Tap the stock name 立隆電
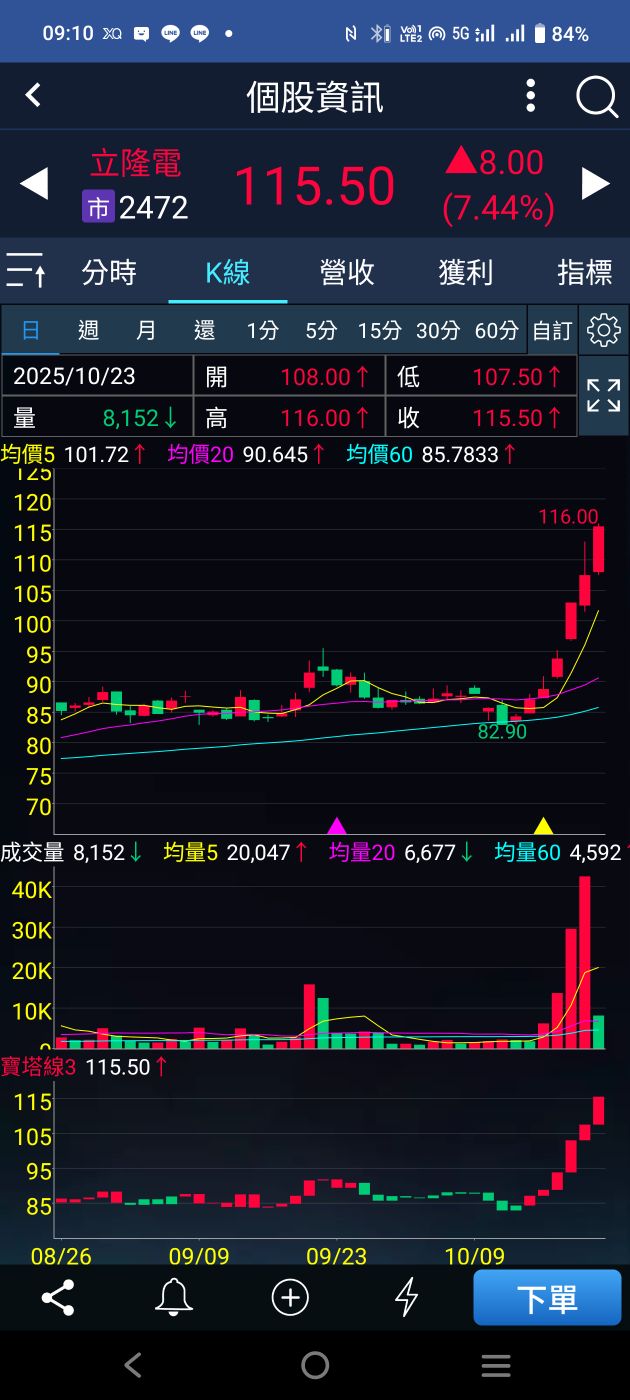 tap(136, 163)
